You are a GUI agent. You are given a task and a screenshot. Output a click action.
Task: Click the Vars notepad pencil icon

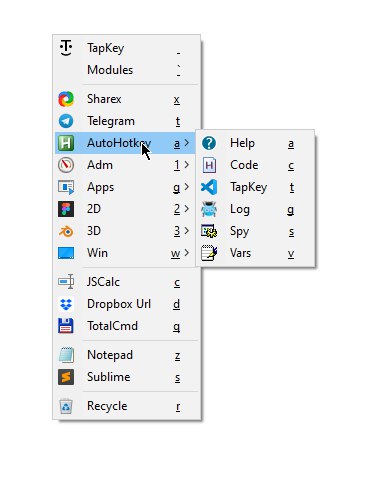click(209, 253)
